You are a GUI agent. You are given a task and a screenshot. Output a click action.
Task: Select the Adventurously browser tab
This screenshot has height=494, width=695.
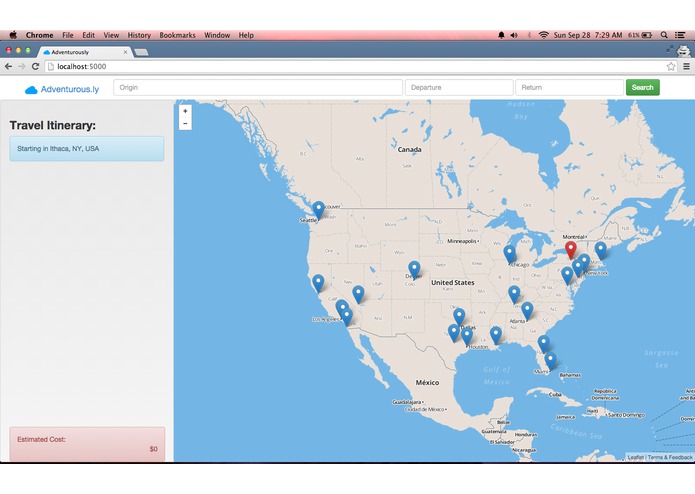pyautogui.click(x=84, y=52)
